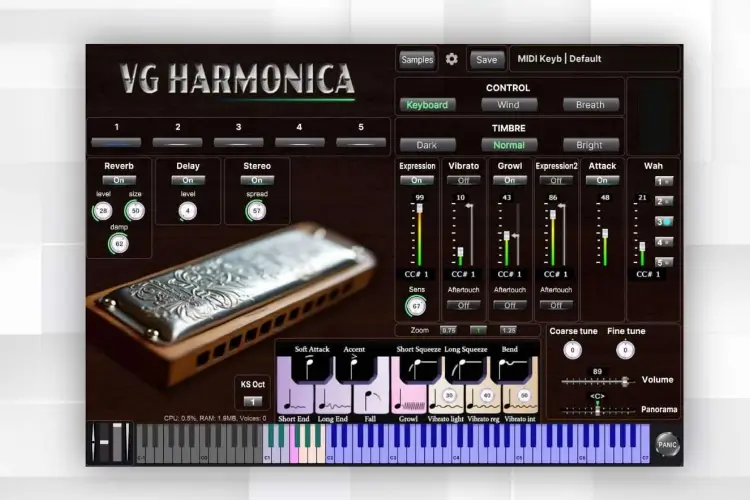Open CC# selector under Expression2

(x=556, y=274)
